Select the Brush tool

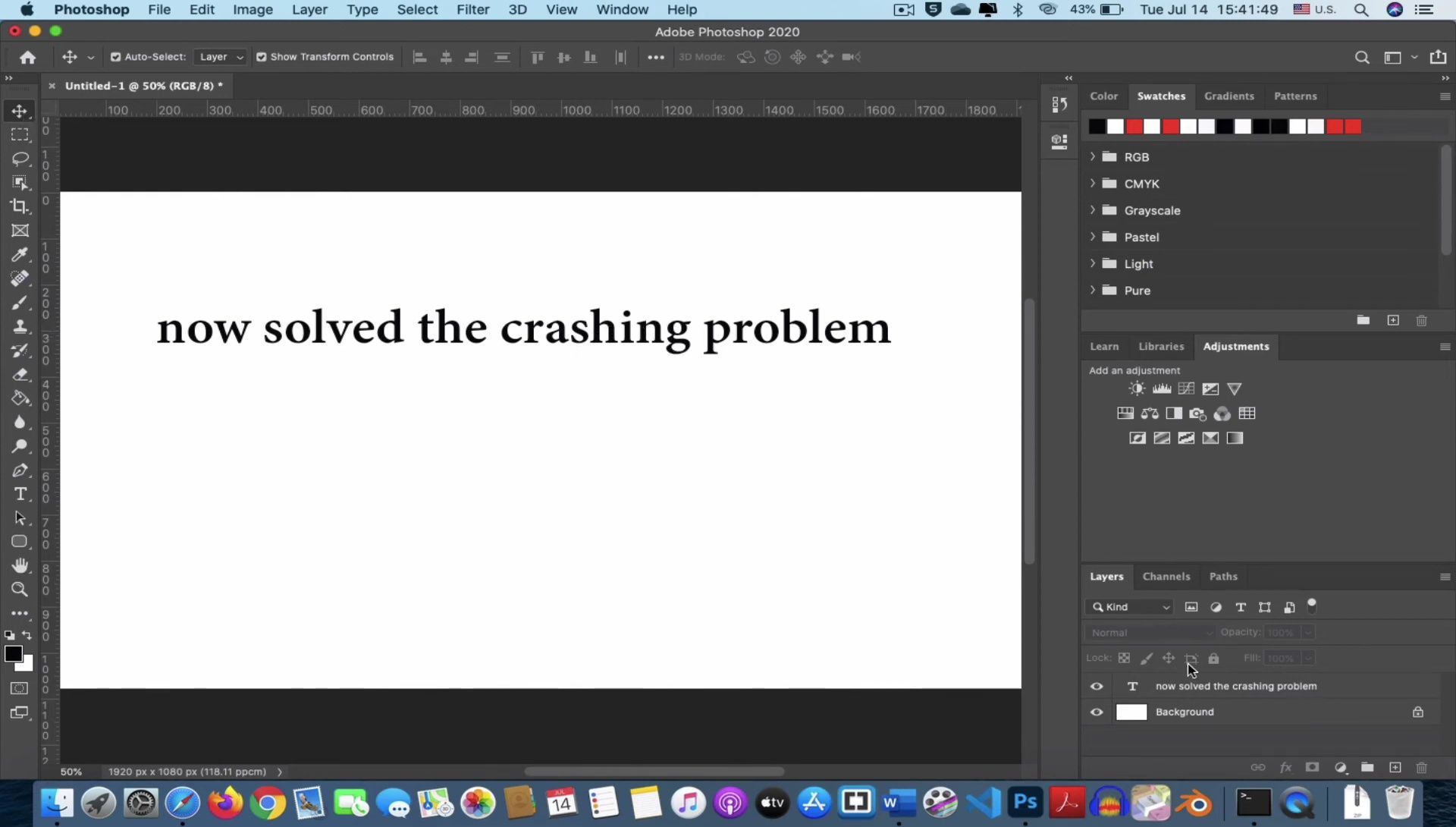[20, 303]
